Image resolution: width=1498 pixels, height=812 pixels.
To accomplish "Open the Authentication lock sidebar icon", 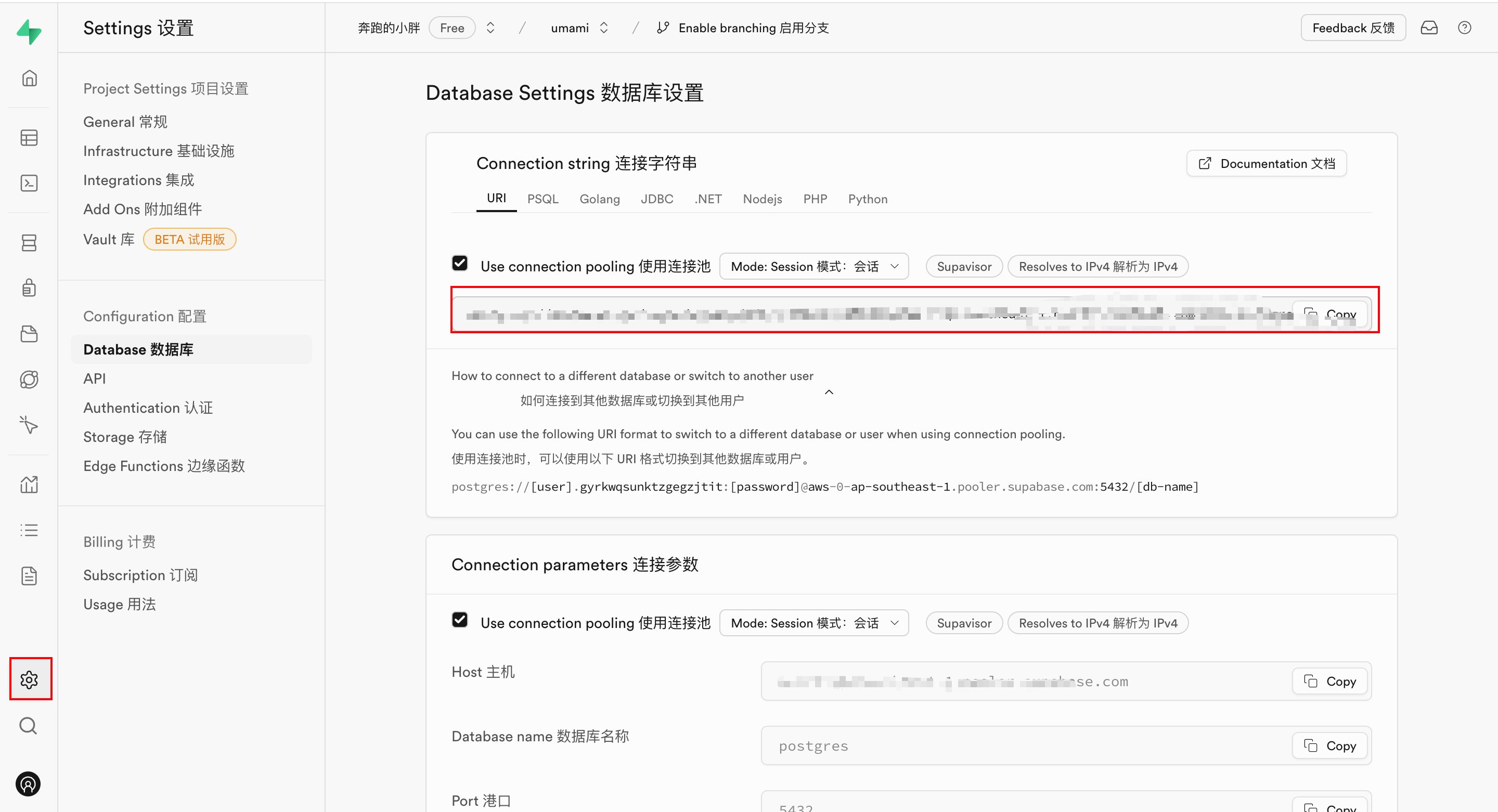I will click(x=29, y=287).
